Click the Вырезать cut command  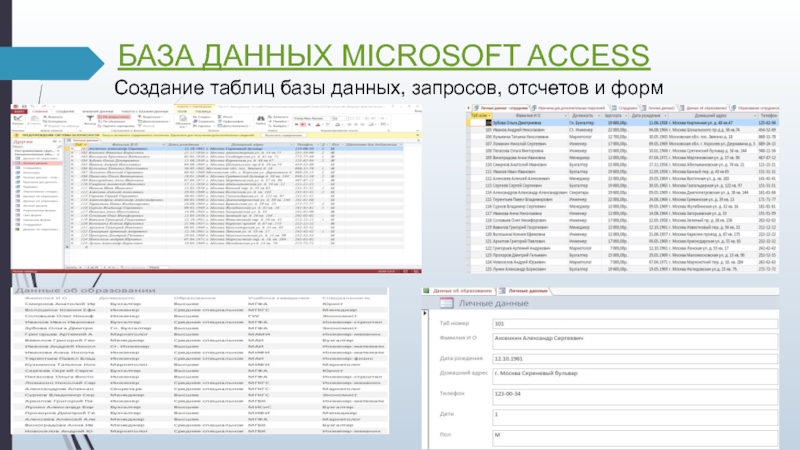[x=53, y=117]
